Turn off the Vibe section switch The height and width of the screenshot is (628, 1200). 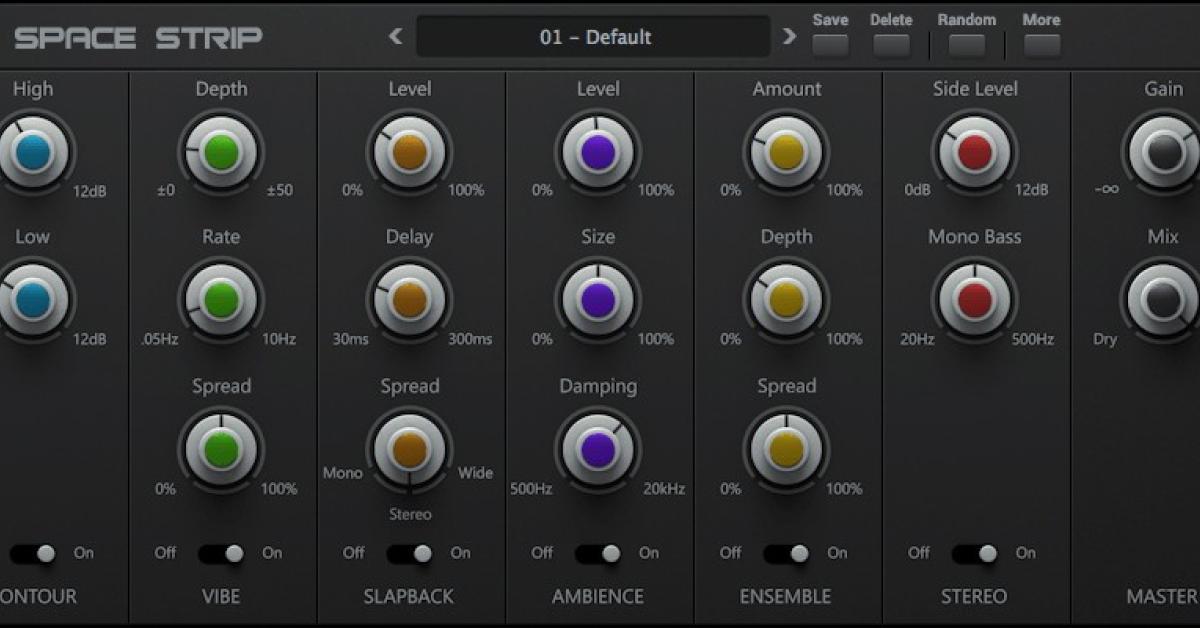point(221,551)
